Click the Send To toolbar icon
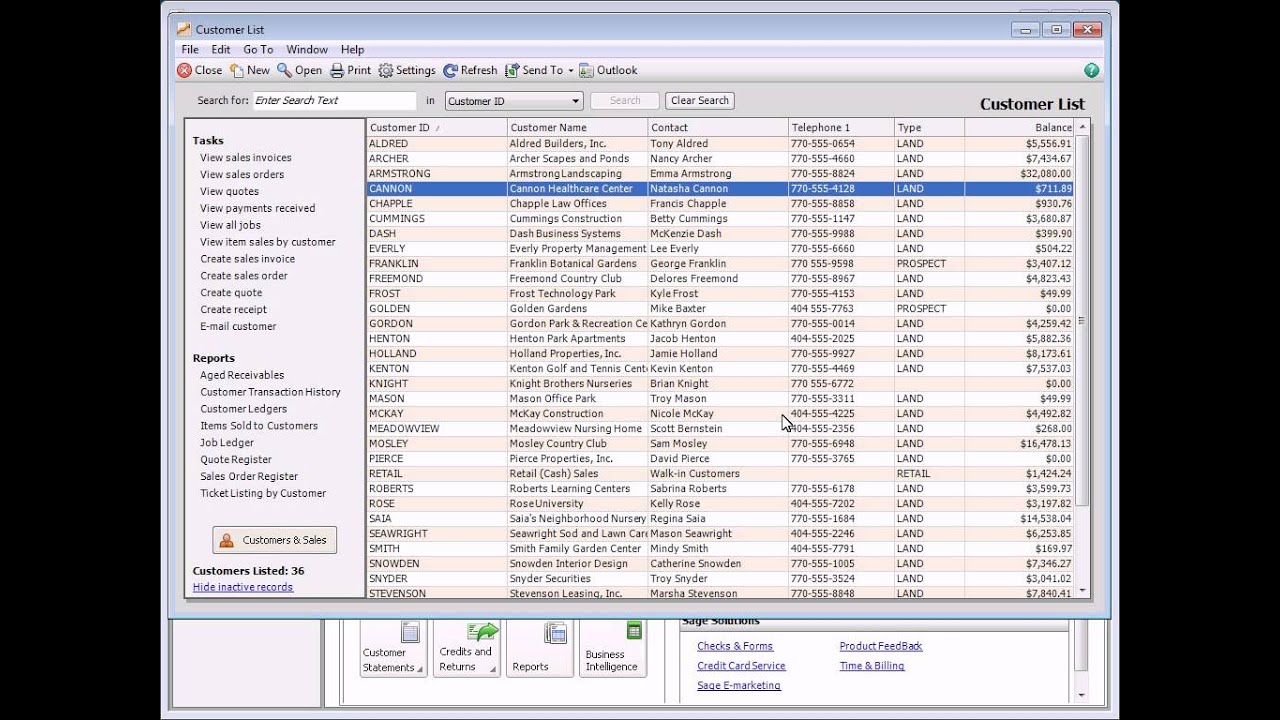The width and height of the screenshot is (1280, 720). coord(512,70)
